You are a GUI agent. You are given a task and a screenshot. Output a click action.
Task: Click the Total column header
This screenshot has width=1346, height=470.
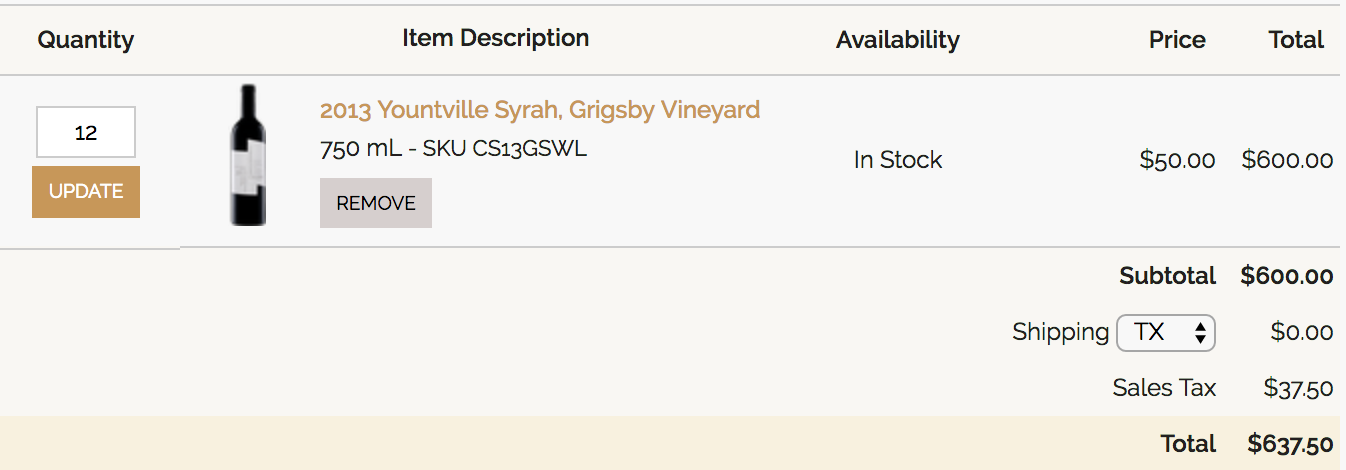tap(1296, 40)
